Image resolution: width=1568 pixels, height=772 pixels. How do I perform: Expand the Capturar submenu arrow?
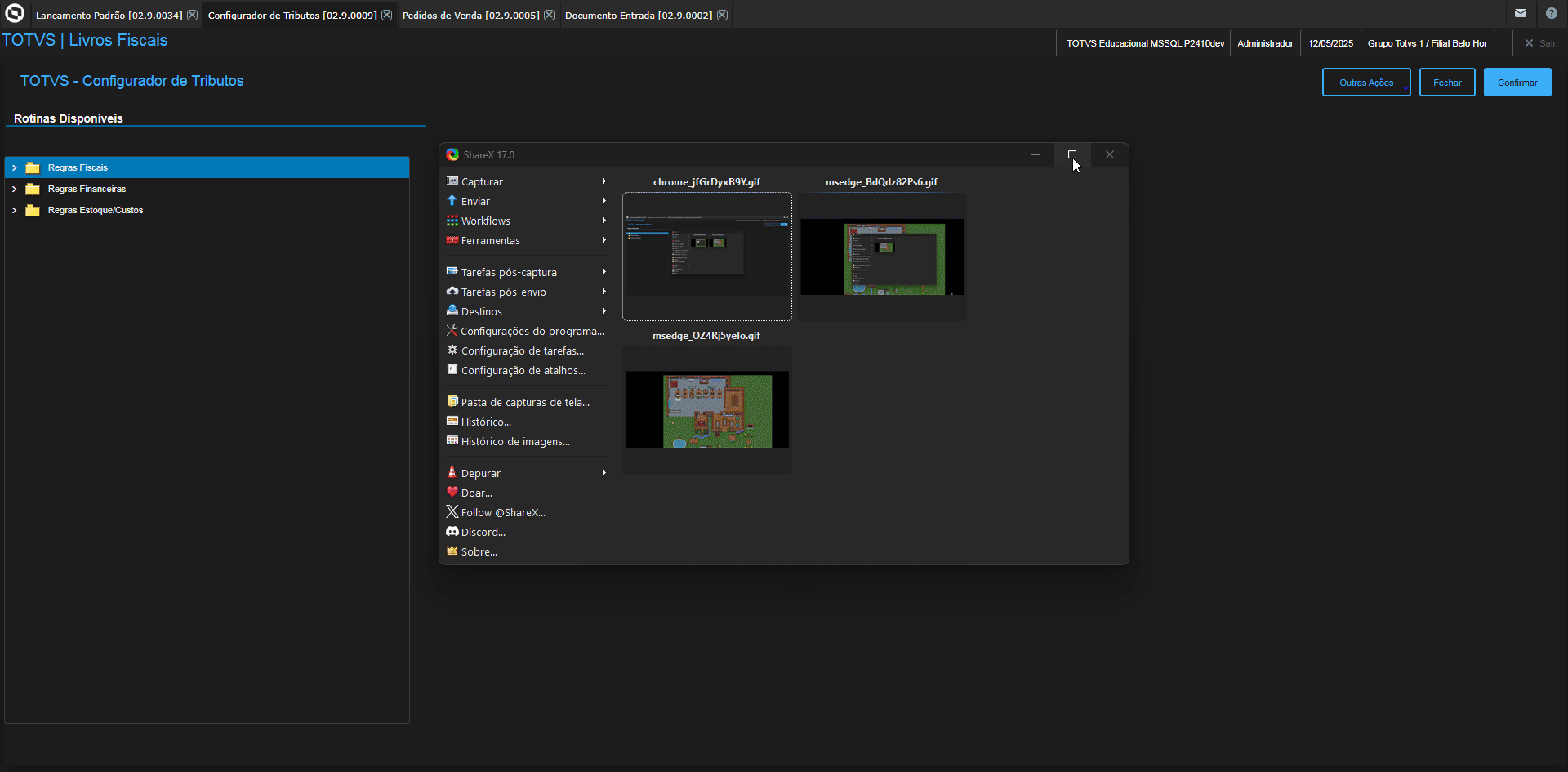point(604,181)
